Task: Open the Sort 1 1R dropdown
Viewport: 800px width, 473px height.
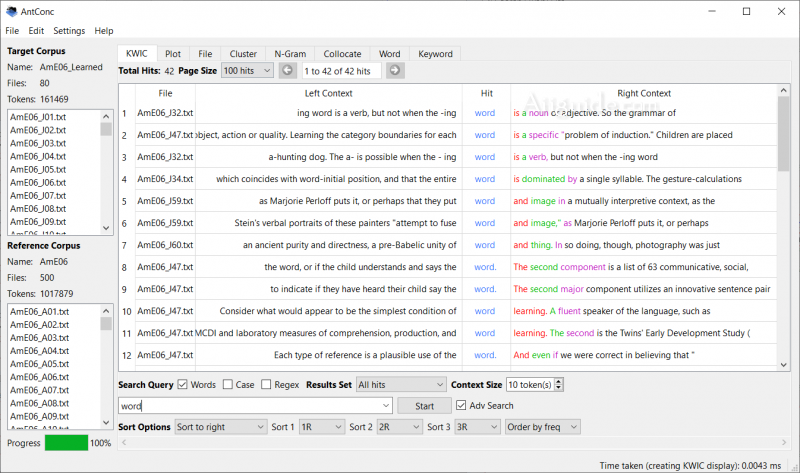Action: point(322,427)
